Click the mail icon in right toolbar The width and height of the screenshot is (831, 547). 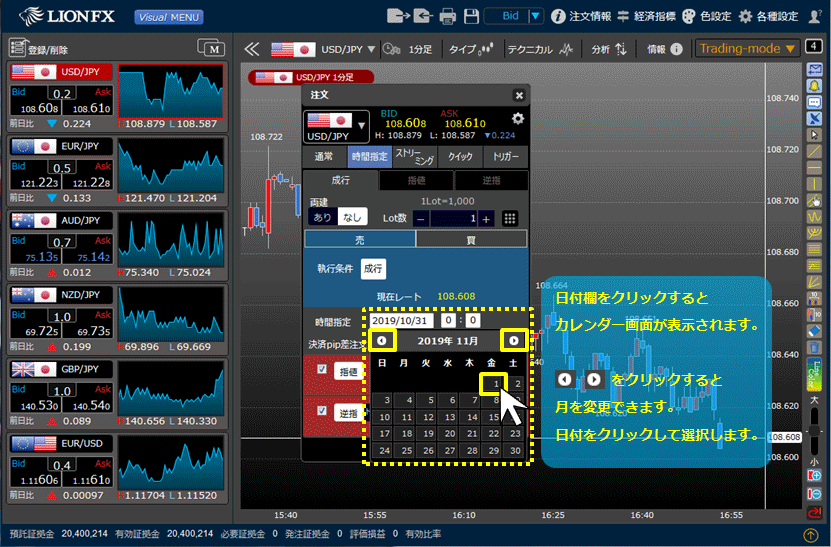pos(814,69)
